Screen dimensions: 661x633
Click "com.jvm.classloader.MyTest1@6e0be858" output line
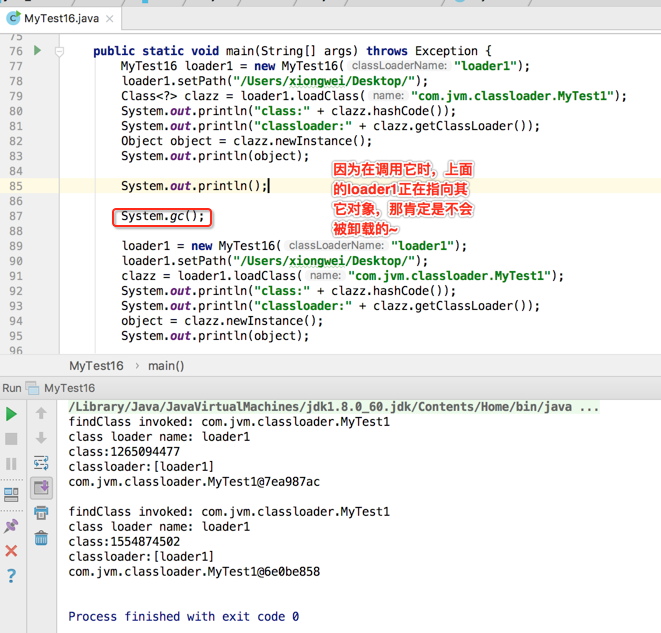(x=194, y=572)
